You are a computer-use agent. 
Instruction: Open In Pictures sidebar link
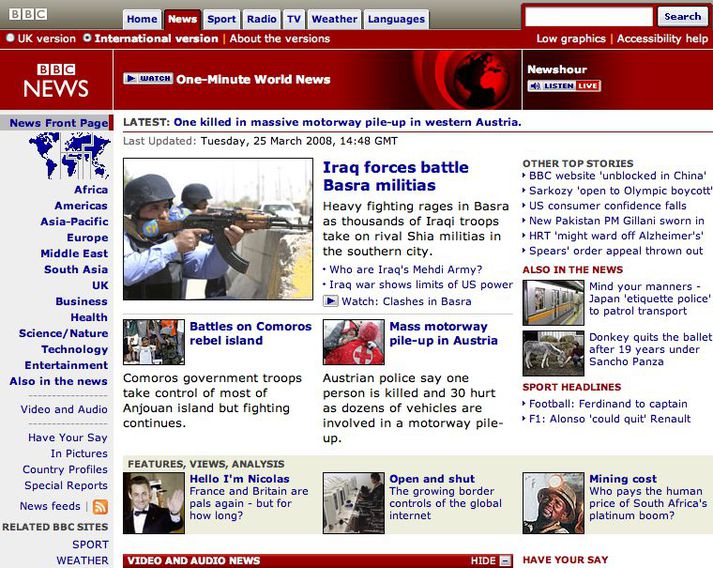point(79,453)
